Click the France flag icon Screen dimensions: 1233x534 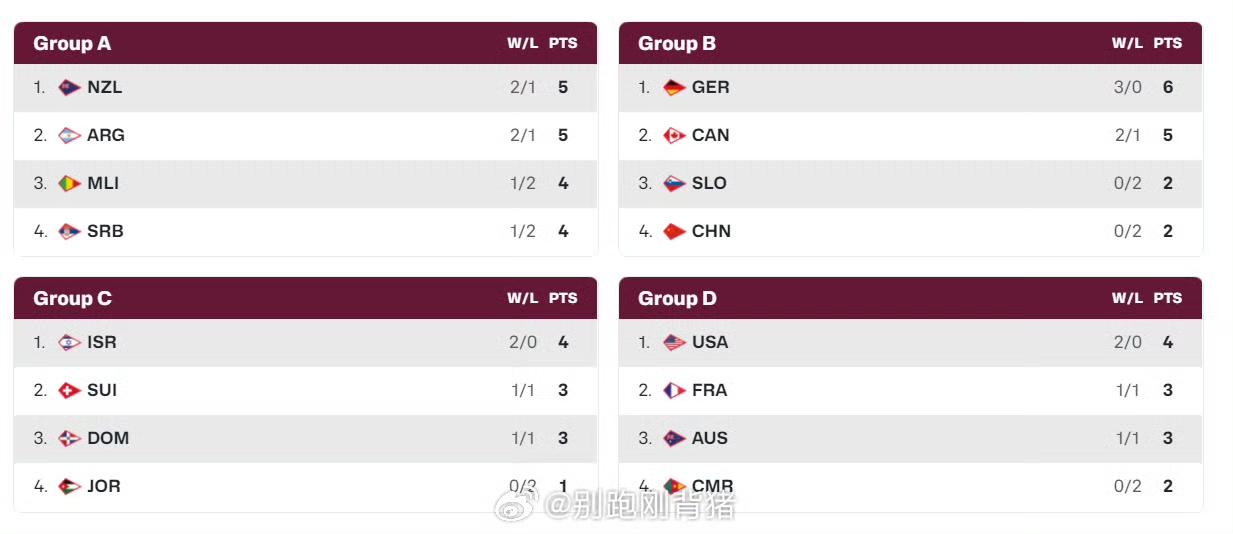click(x=674, y=390)
